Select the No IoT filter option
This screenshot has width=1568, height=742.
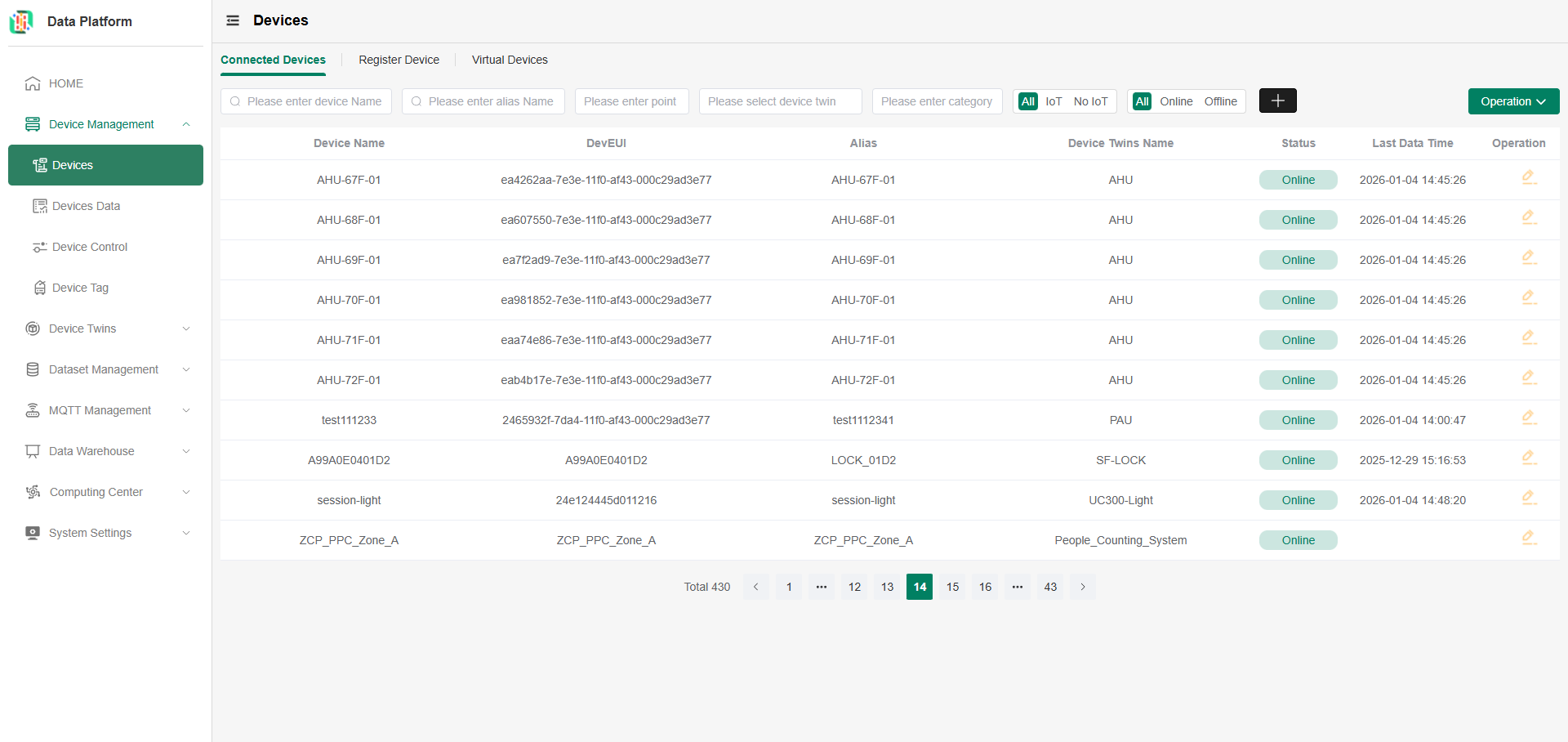pos(1090,101)
